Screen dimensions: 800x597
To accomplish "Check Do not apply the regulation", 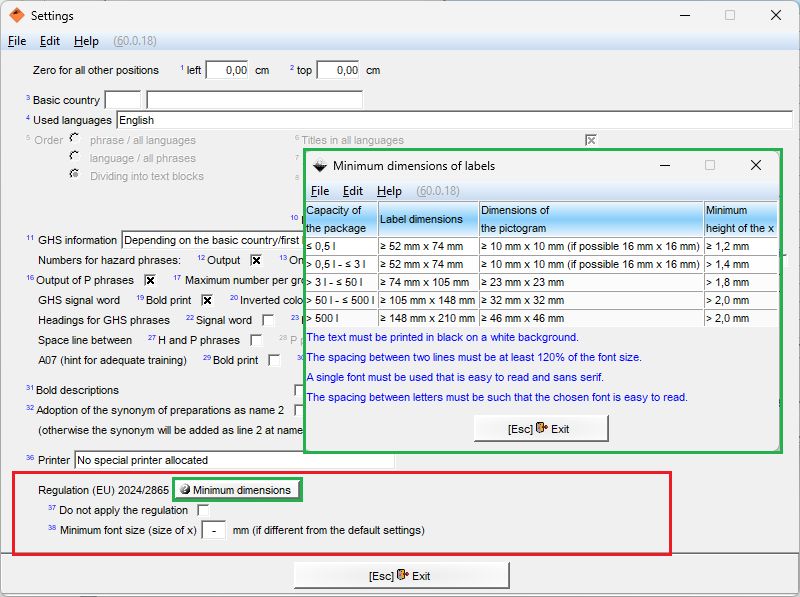I will [203, 510].
